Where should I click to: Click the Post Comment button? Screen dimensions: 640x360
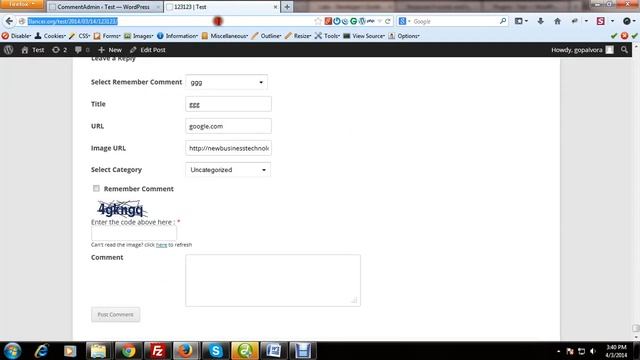(x=116, y=315)
